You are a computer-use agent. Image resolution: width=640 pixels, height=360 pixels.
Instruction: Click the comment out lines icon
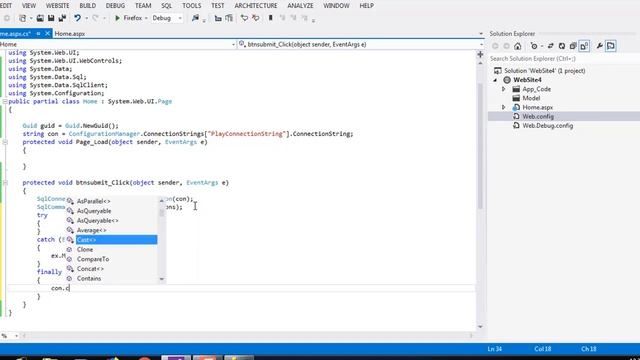tap(244, 18)
